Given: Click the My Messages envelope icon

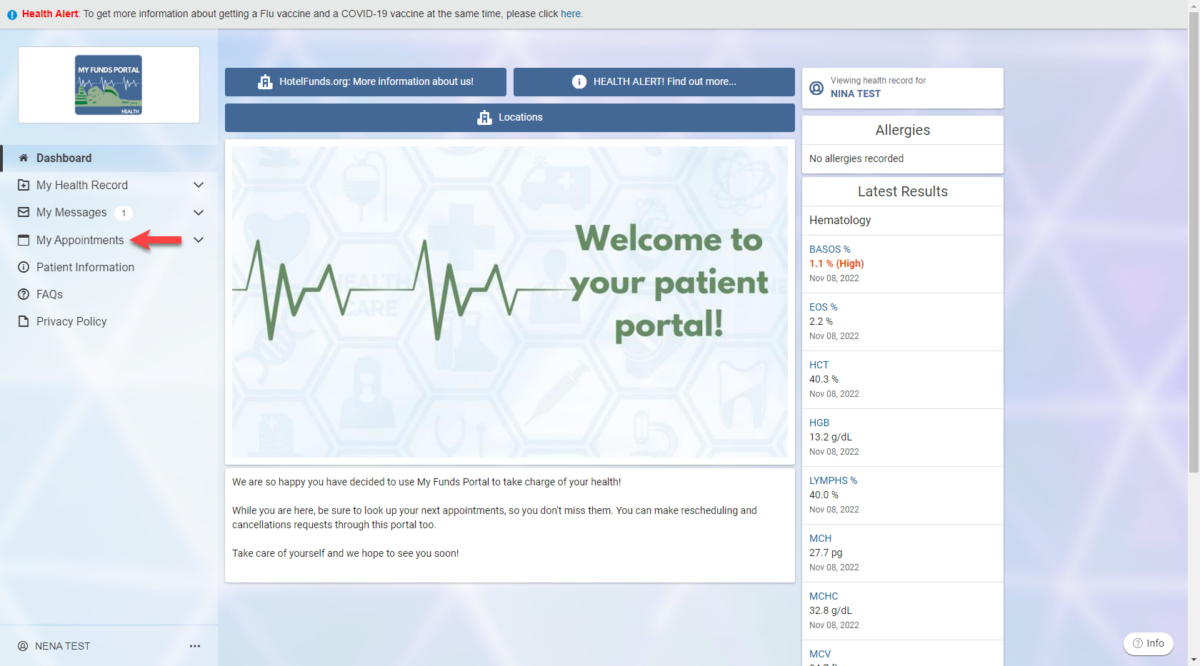Looking at the screenshot, I should pos(24,212).
